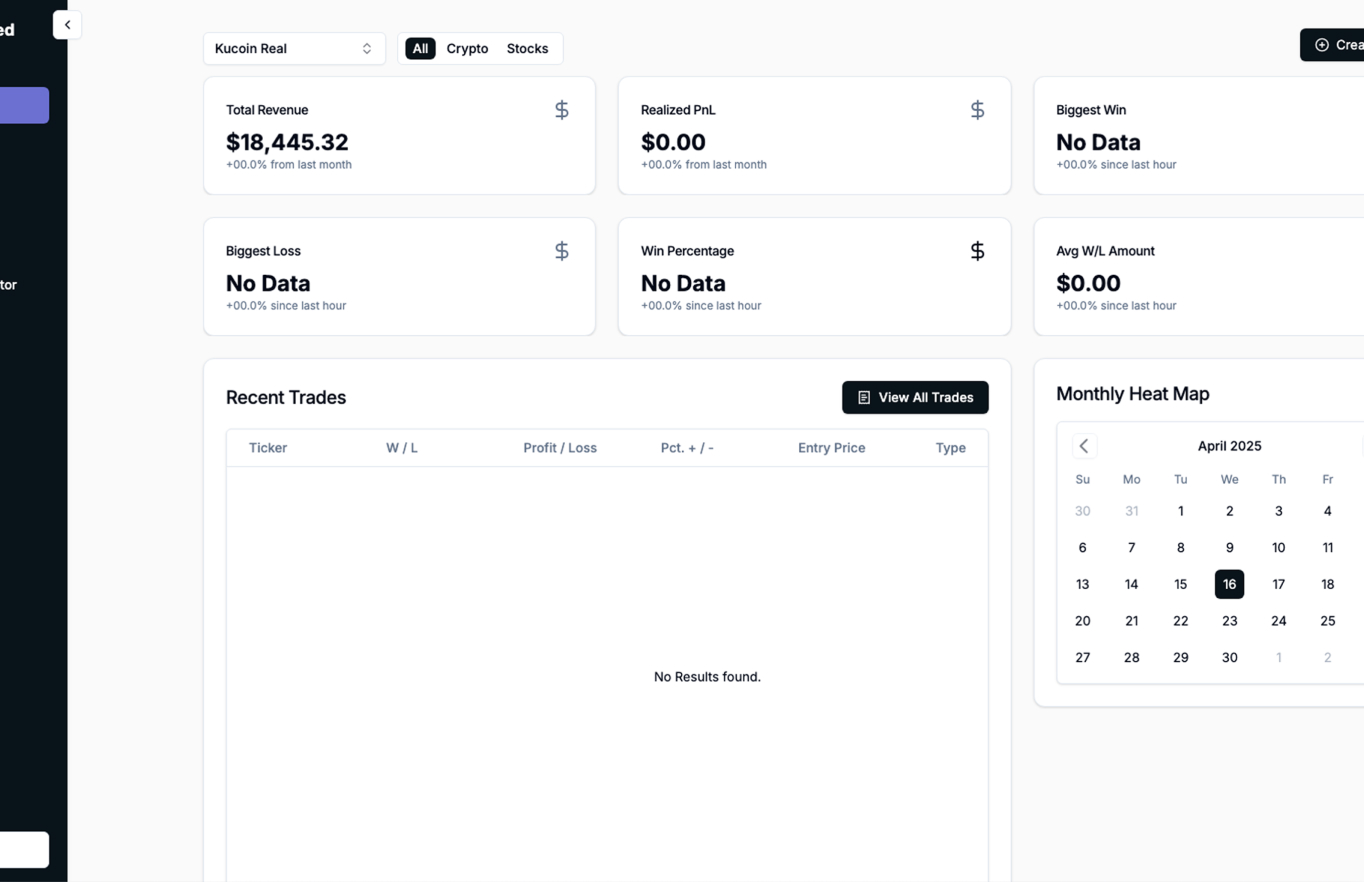Select April 16 in the calendar
Image resolution: width=1364 pixels, height=882 pixels.
[x=1230, y=584]
